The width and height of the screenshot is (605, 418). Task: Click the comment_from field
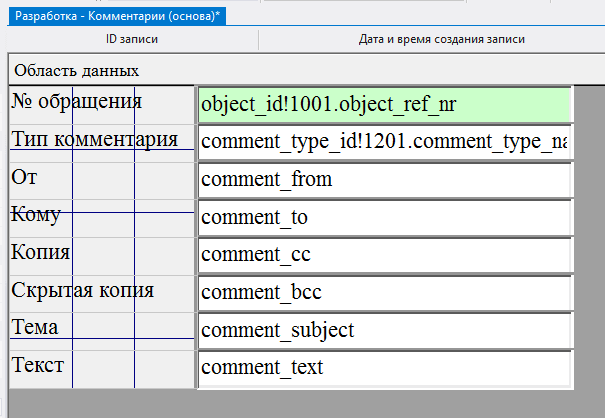click(384, 180)
